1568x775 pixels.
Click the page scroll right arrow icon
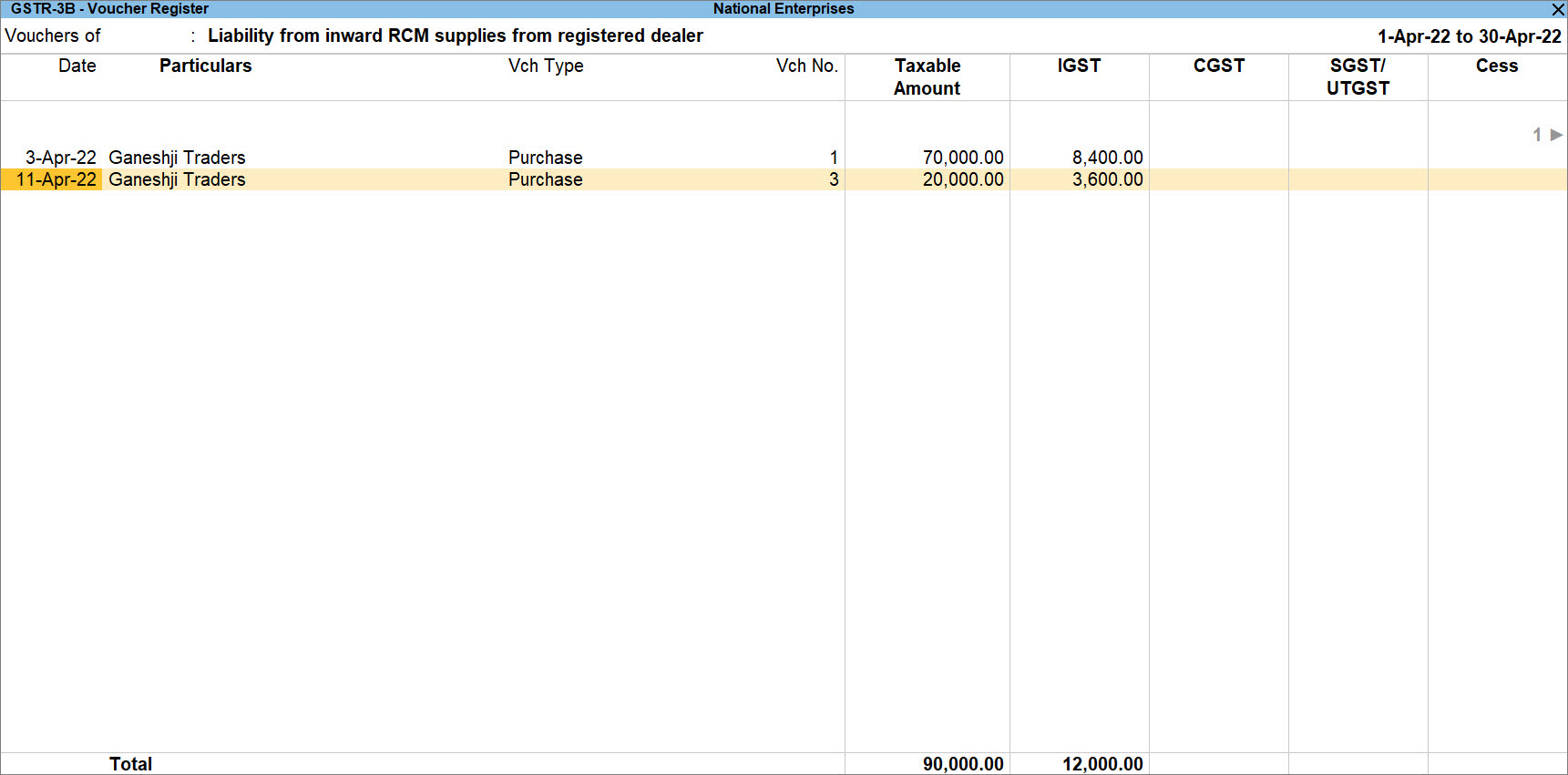coord(1556,135)
